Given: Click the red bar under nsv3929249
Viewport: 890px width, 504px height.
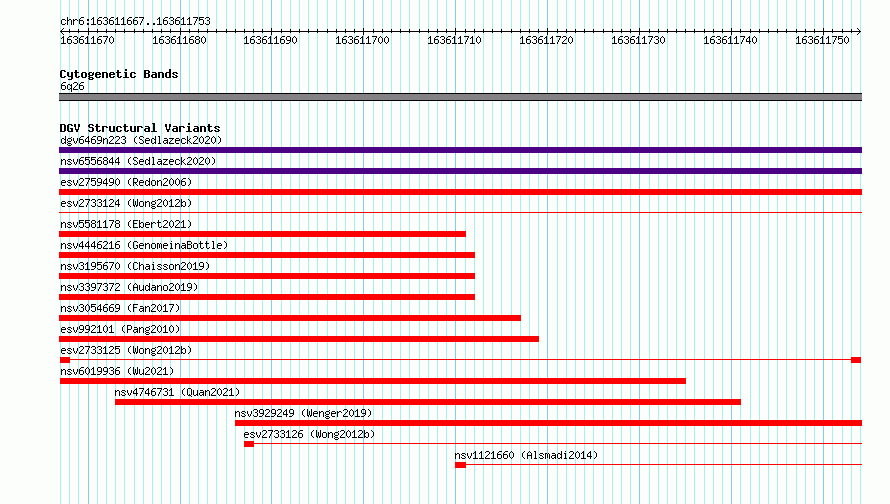Looking at the screenshot, I should coord(548,423).
